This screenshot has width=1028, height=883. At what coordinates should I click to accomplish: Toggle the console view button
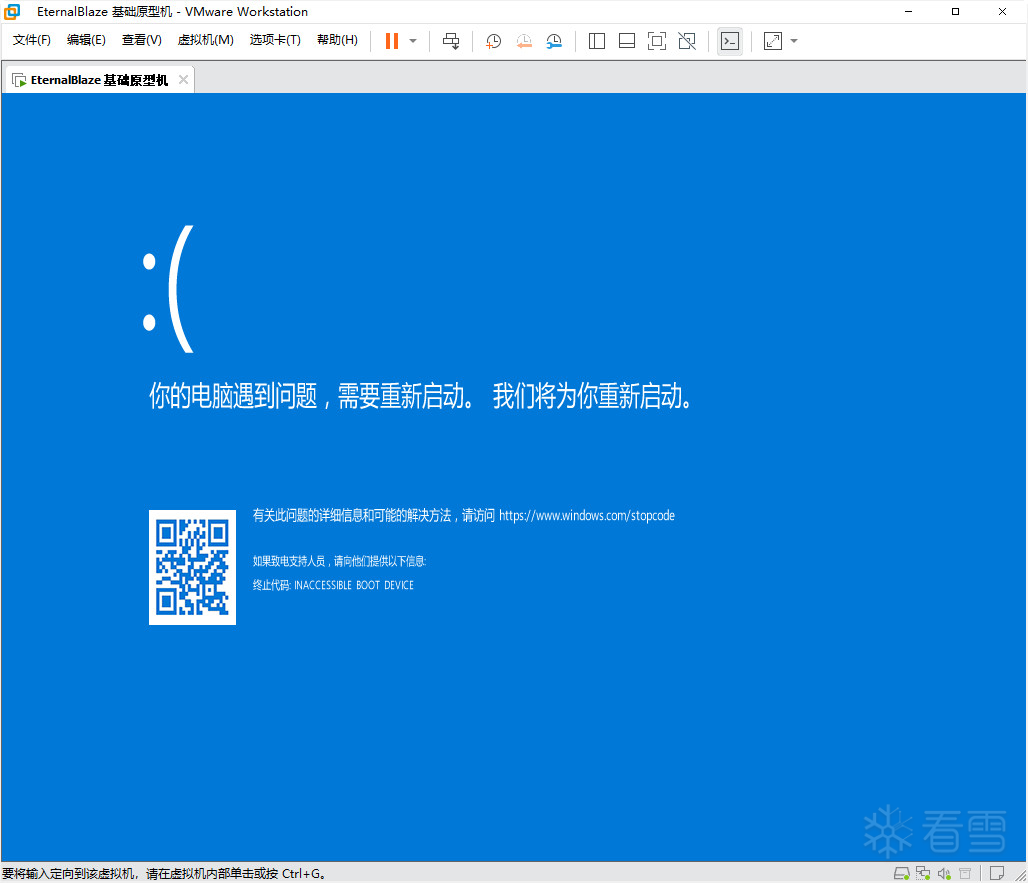click(x=730, y=41)
